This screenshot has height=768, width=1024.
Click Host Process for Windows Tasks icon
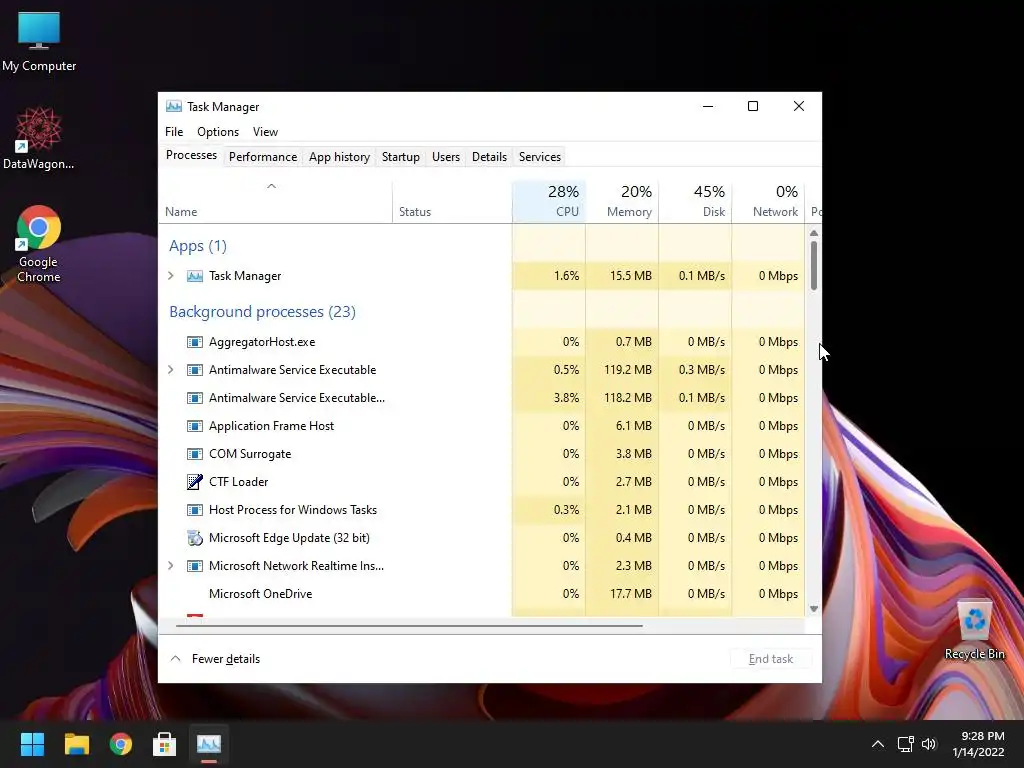(x=195, y=510)
